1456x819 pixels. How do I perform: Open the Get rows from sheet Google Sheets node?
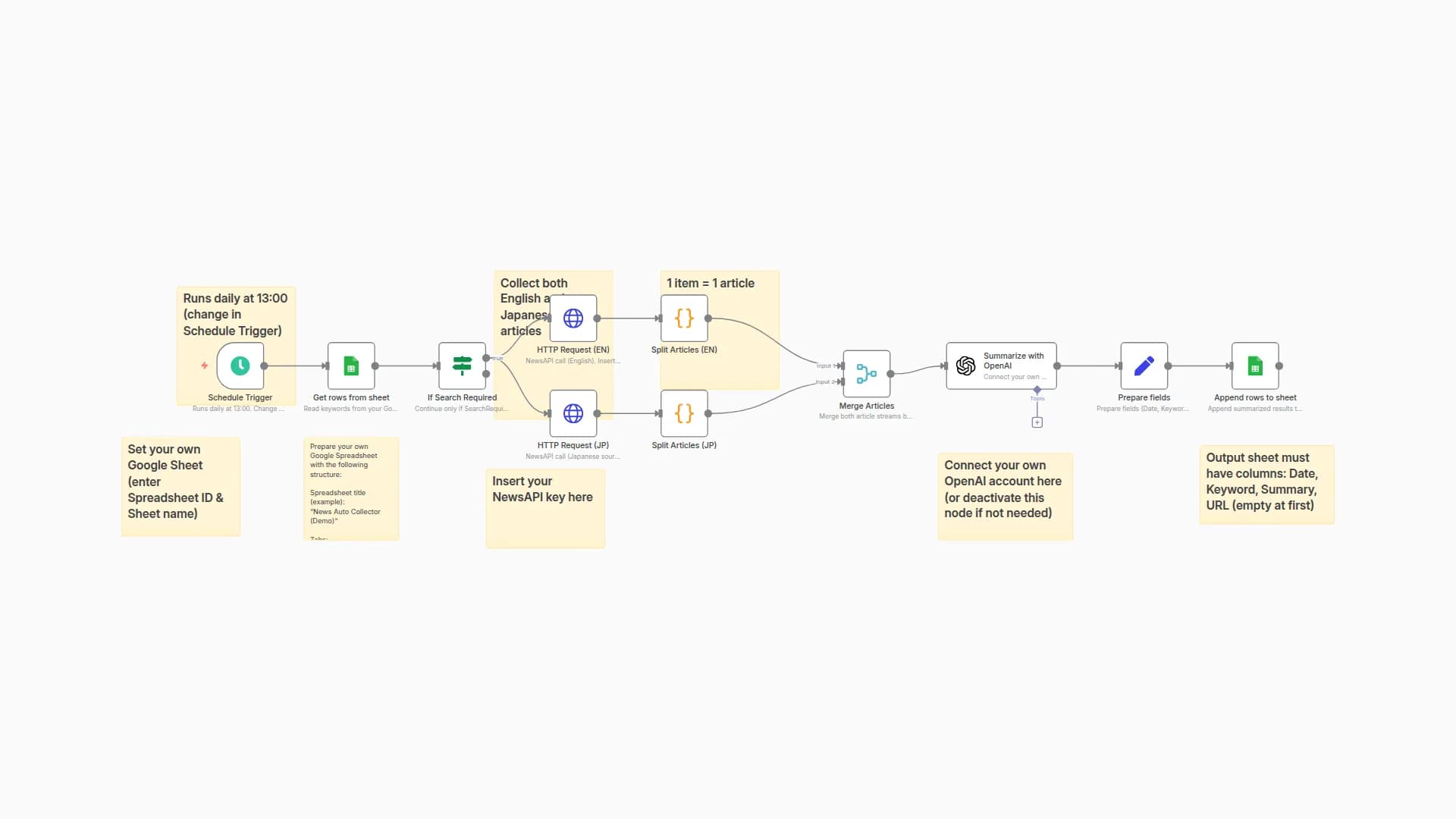[350, 366]
